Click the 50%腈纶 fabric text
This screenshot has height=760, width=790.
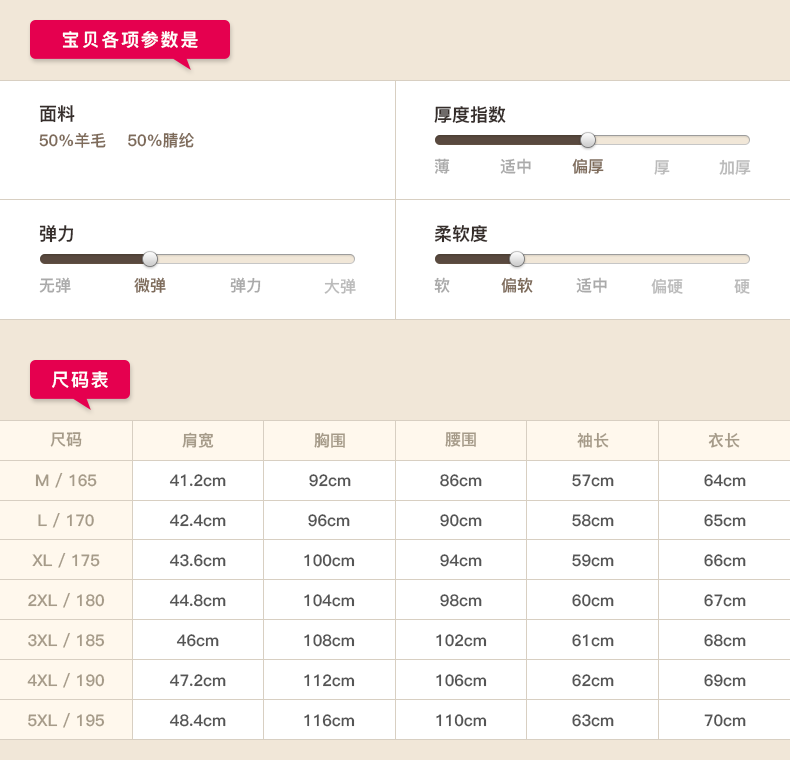tap(160, 141)
